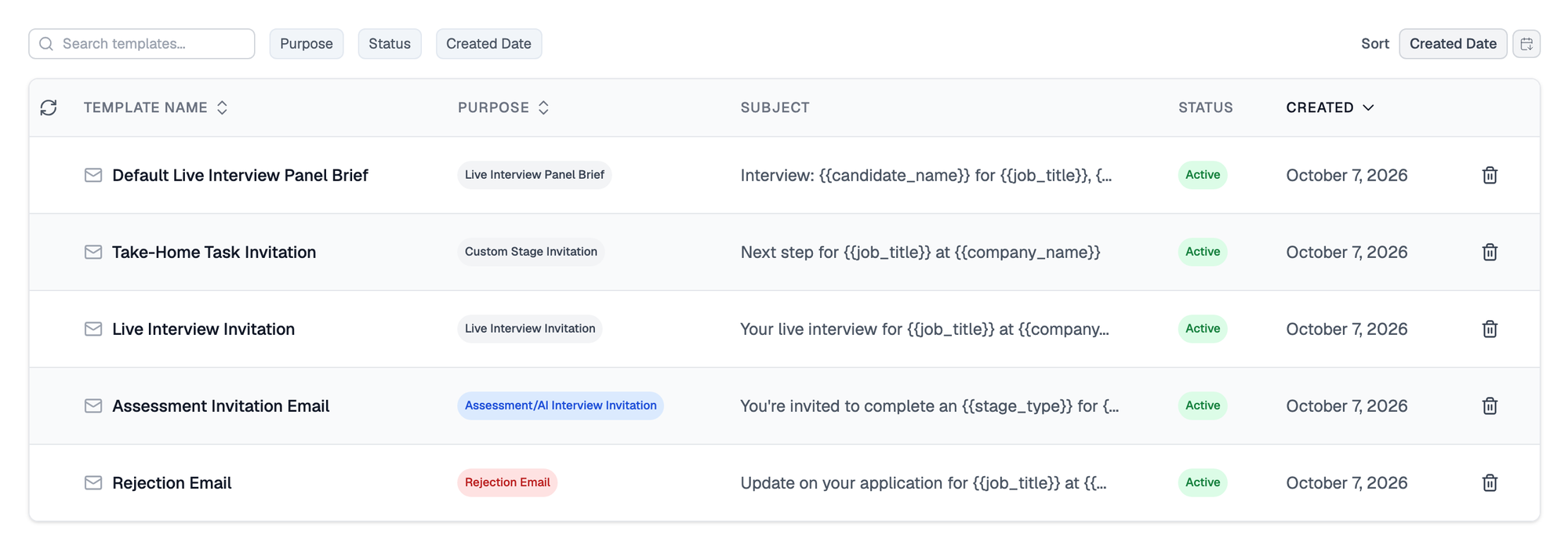Delete the Take-Home Task Invitation template
This screenshot has height=549, width=1568.
click(x=1490, y=253)
